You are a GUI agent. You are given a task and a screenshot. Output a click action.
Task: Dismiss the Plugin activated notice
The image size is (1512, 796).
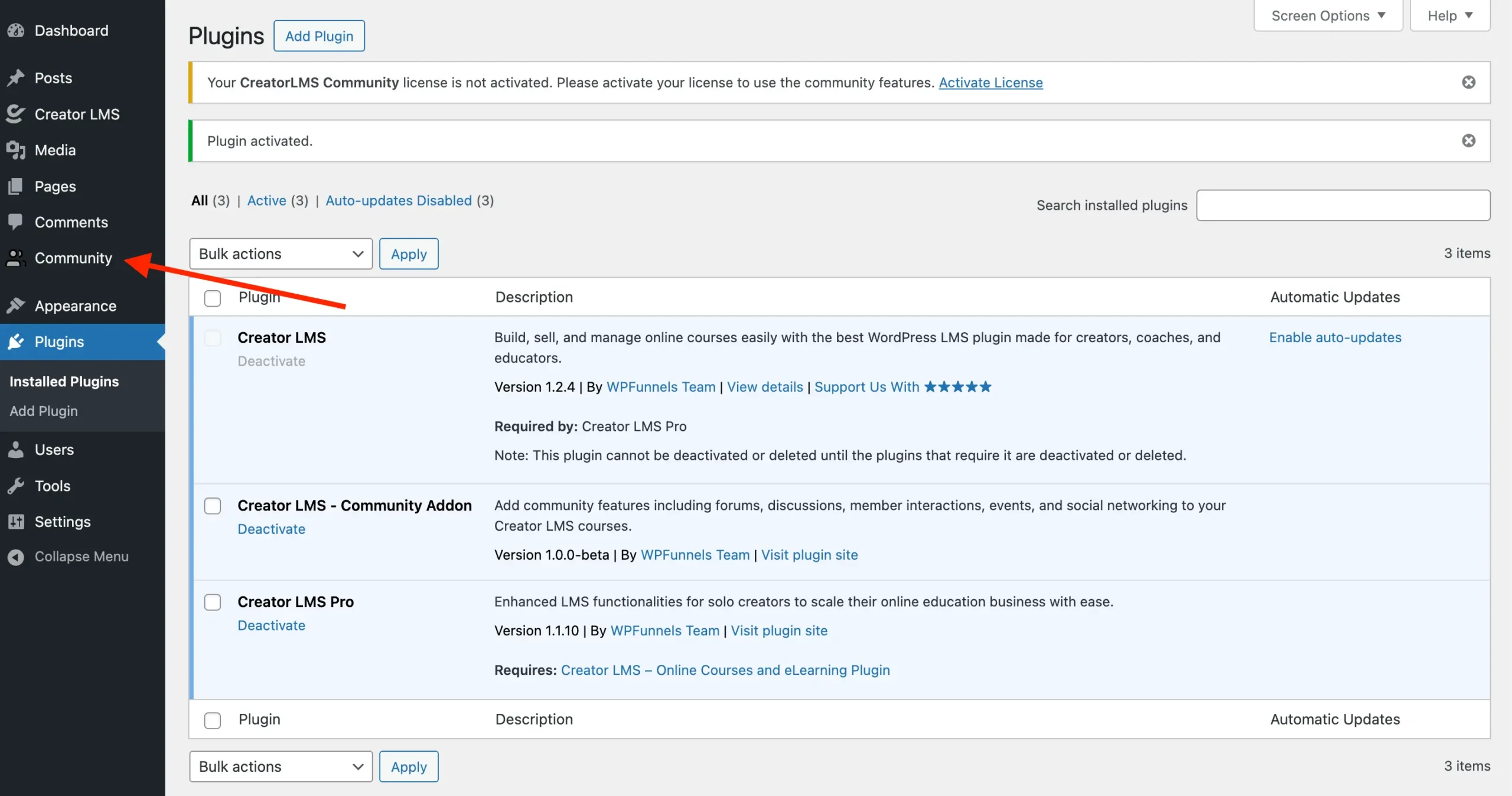(x=1469, y=141)
